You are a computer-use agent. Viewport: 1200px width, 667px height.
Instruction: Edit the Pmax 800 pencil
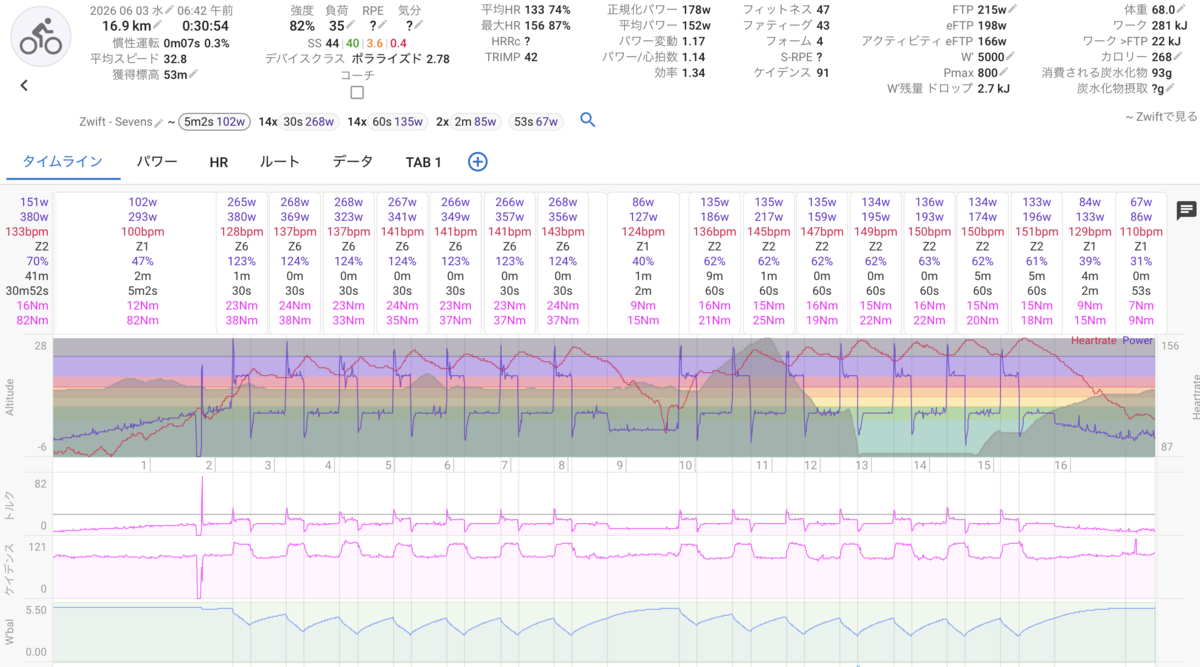[x=1004, y=73]
